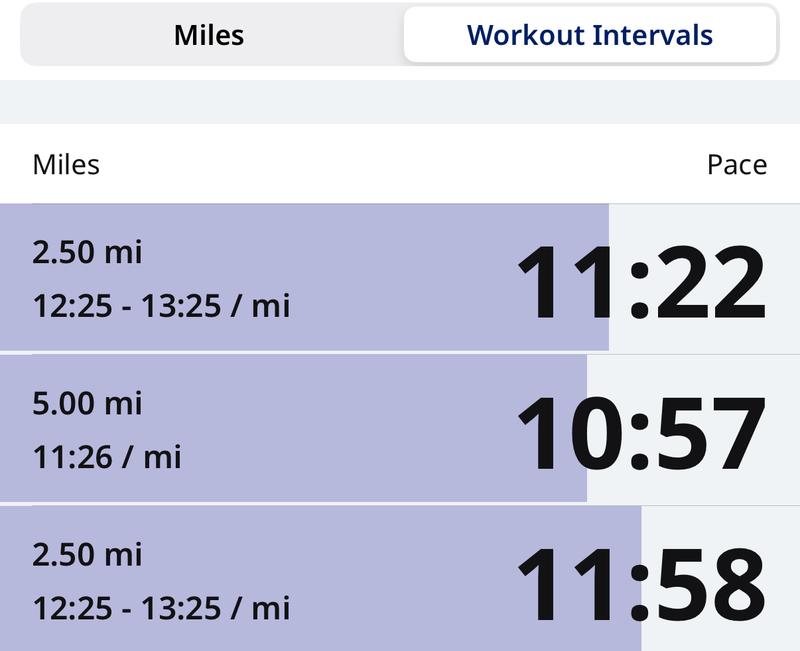This screenshot has width=800, height=651.
Task: Open the 5.00 mi interval row
Action: (400, 429)
